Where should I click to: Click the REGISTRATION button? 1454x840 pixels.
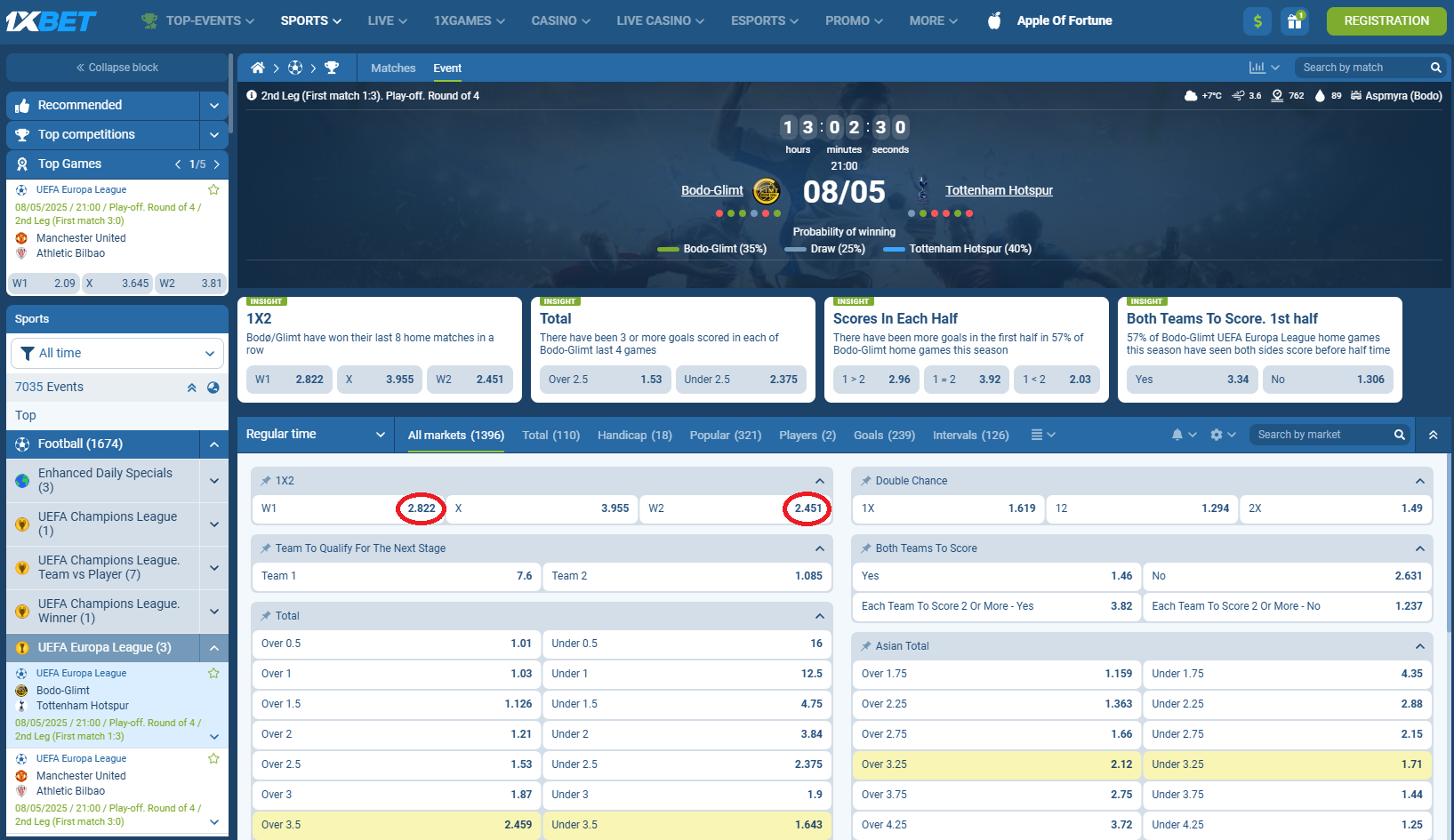(x=1386, y=20)
